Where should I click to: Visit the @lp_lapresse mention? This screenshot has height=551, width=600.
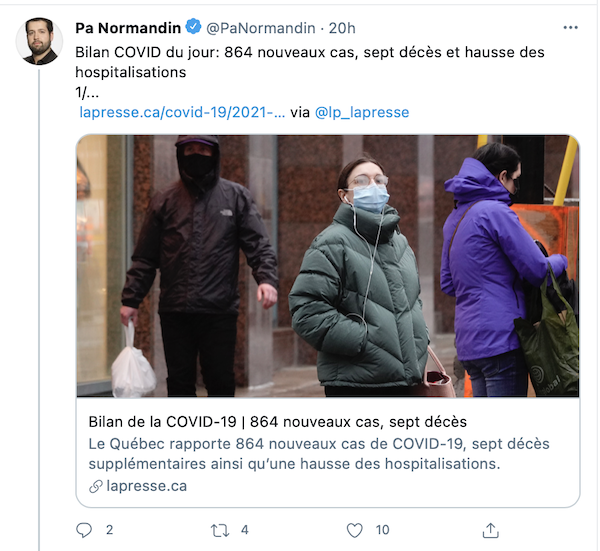coord(362,112)
